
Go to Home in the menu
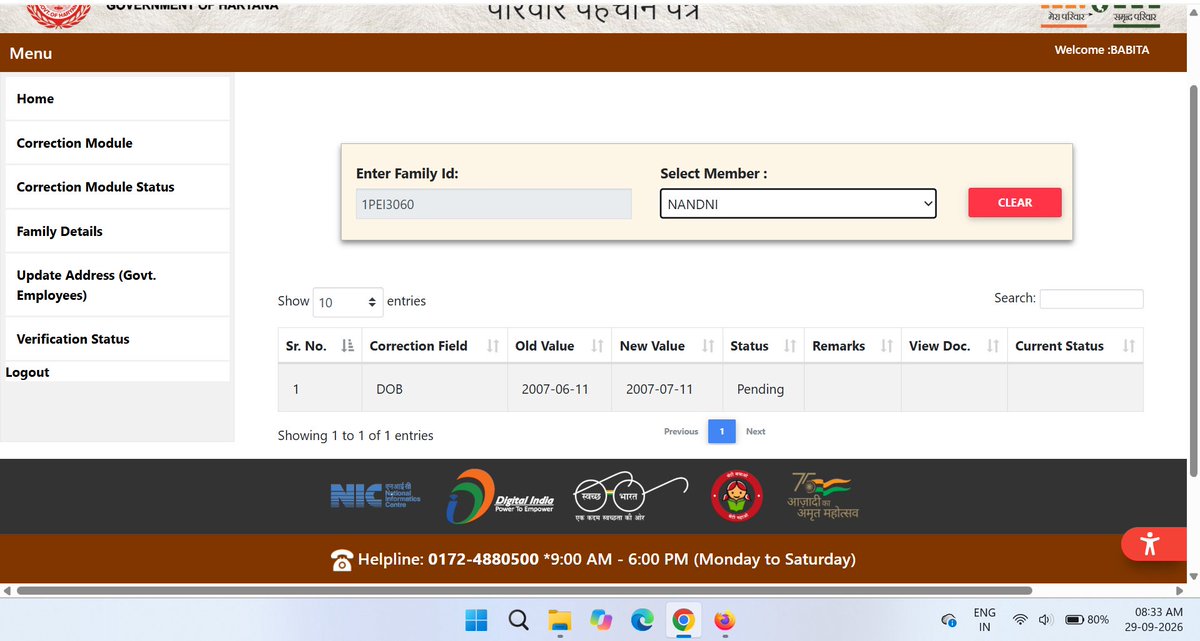(118, 99)
